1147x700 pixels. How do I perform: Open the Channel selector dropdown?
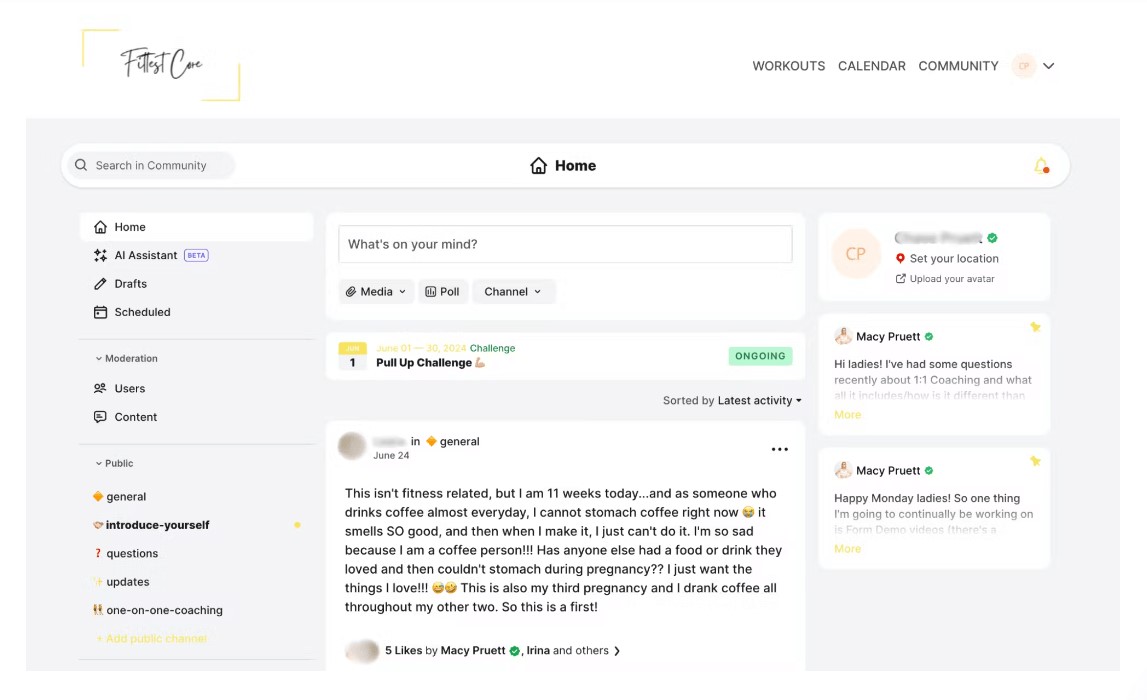(x=512, y=292)
